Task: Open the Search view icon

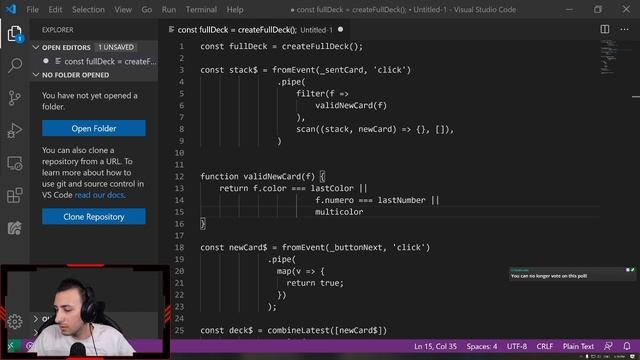Action: pyautogui.click(x=15, y=65)
